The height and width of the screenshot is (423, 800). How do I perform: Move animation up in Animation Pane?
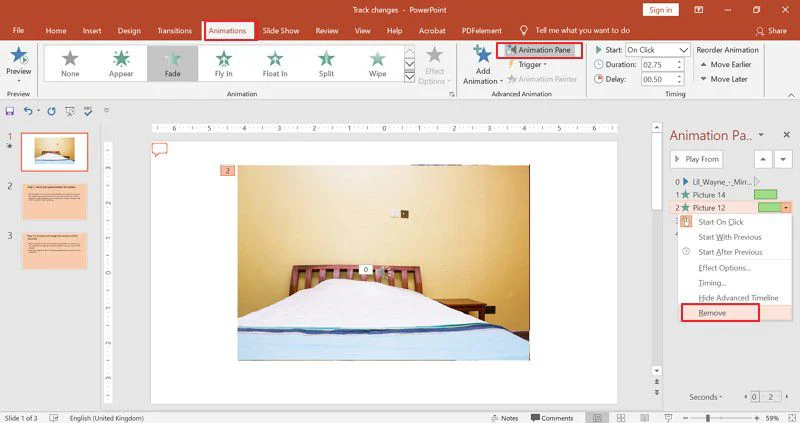pos(763,159)
